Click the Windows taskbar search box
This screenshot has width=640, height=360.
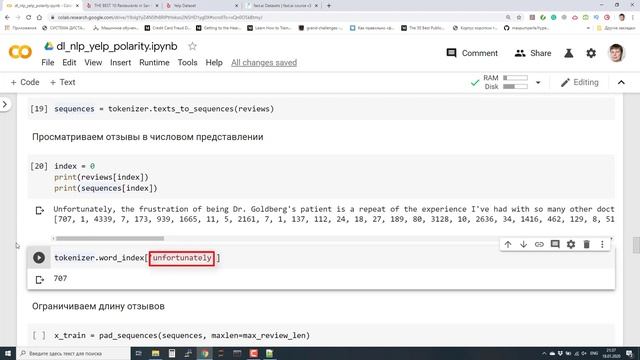click(73, 353)
